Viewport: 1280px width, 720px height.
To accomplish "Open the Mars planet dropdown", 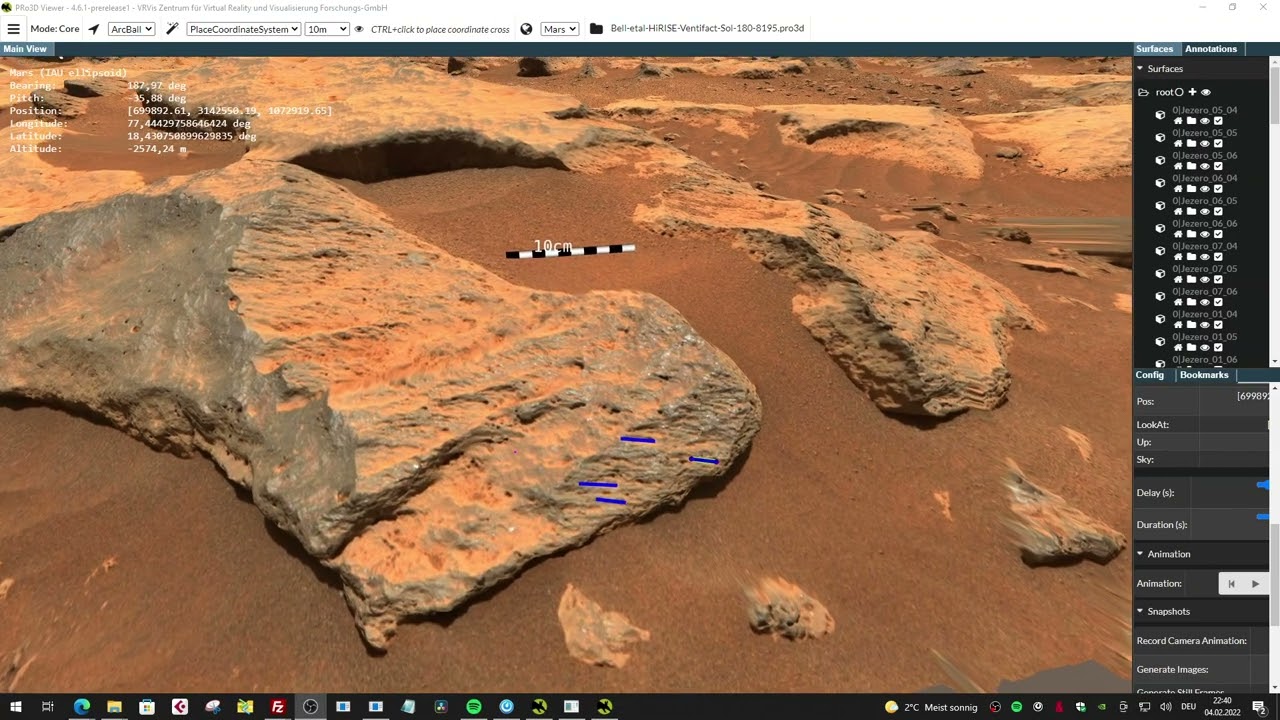I will pos(559,29).
